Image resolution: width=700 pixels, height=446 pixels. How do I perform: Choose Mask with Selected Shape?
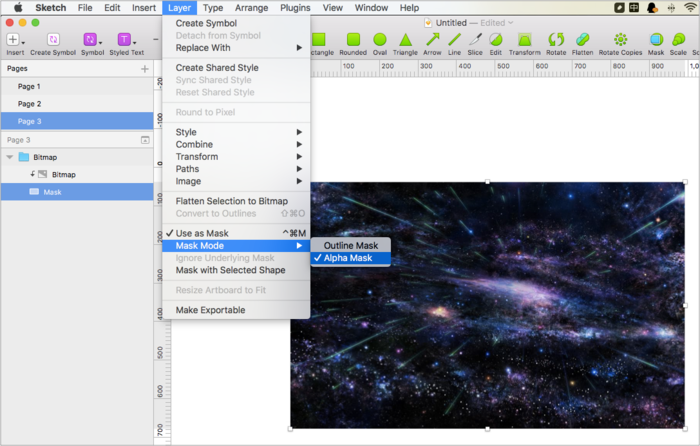236,270
